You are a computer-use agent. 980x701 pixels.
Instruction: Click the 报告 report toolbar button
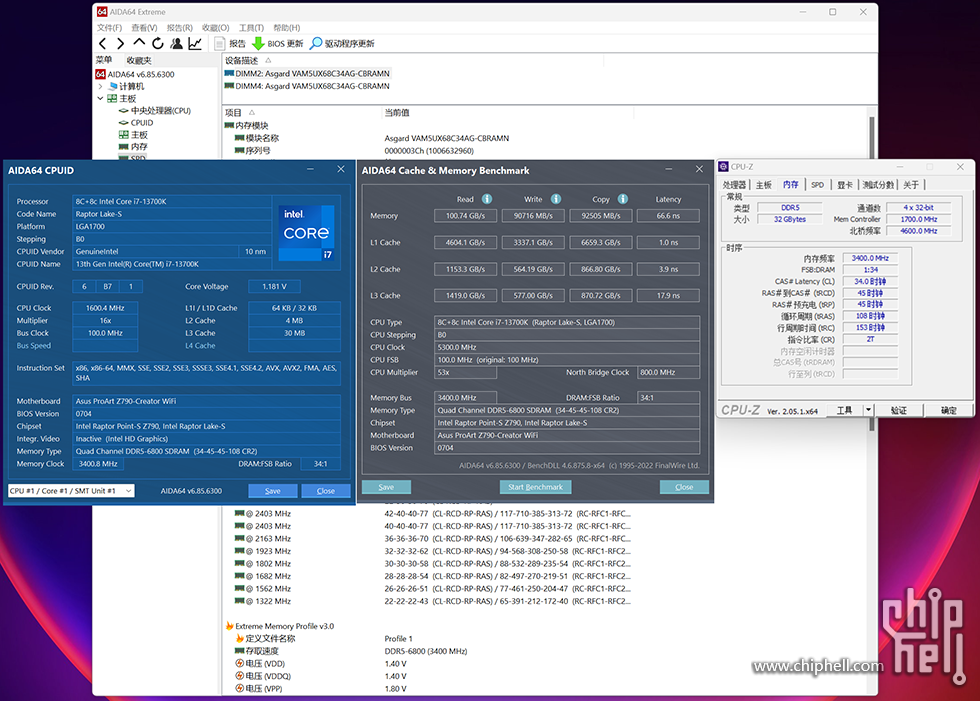pyautogui.click(x=230, y=43)
